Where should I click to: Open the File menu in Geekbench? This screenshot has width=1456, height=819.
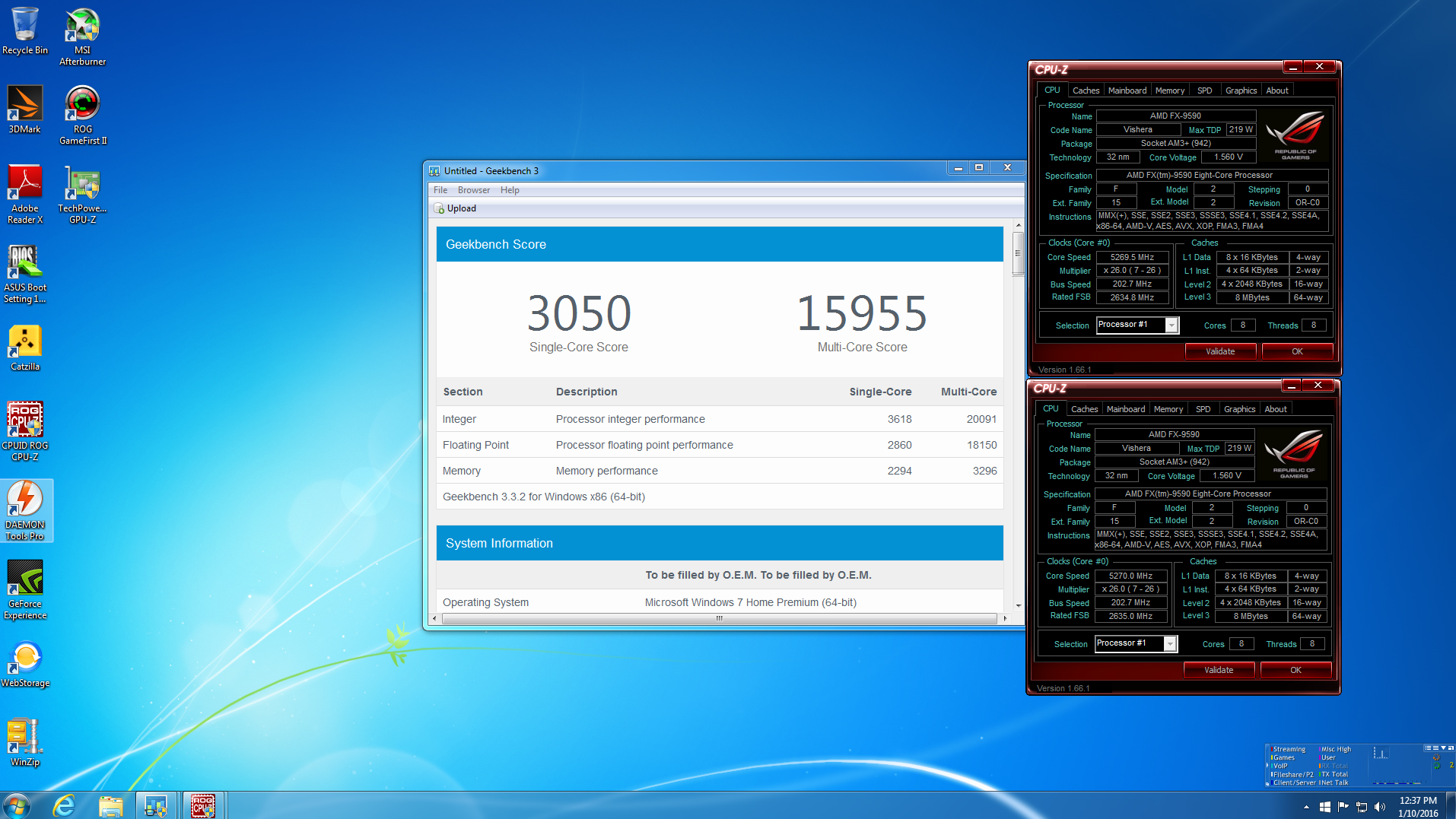point(440,190)
